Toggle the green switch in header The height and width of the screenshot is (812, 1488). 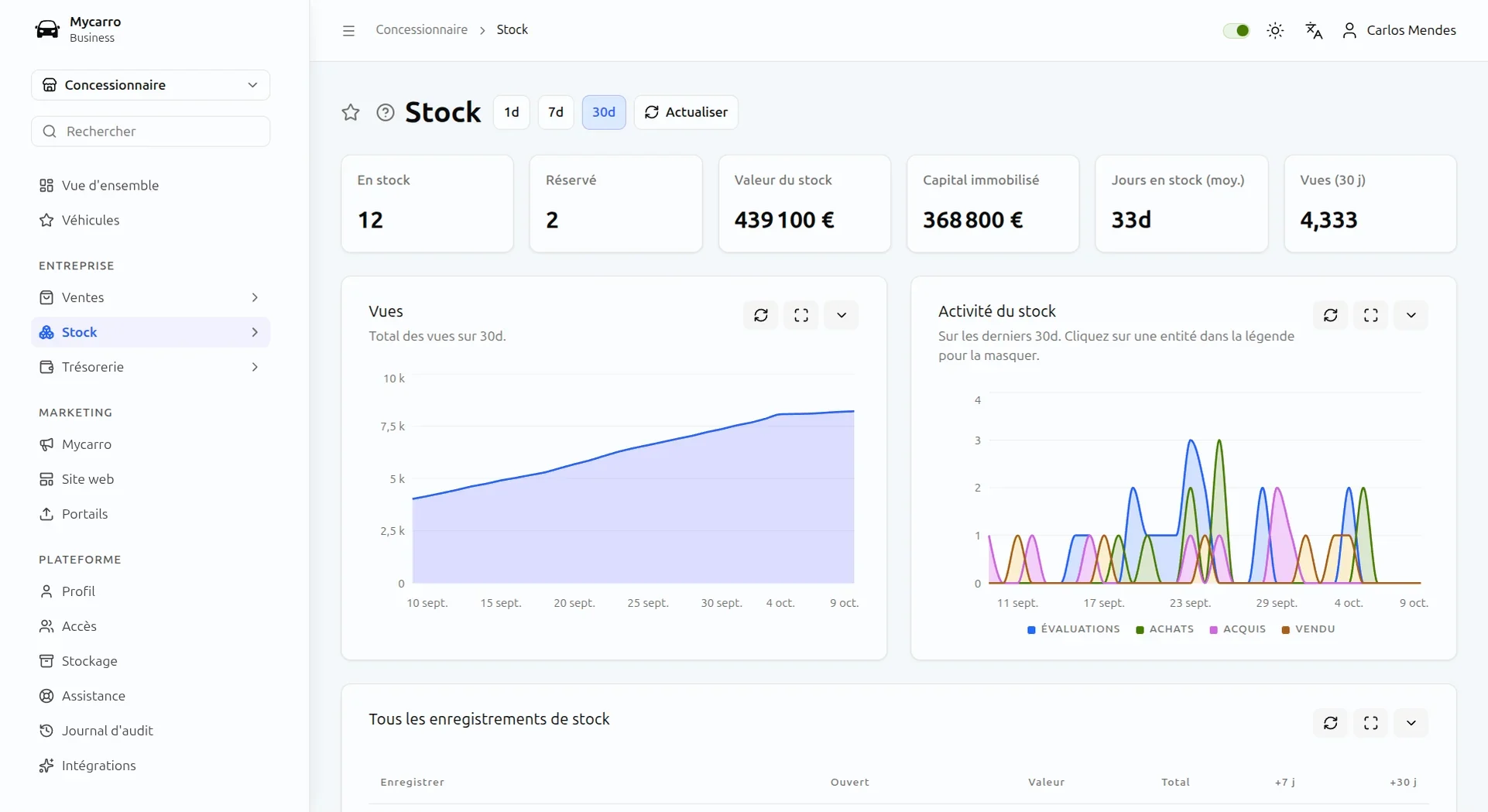point(1236,30)
